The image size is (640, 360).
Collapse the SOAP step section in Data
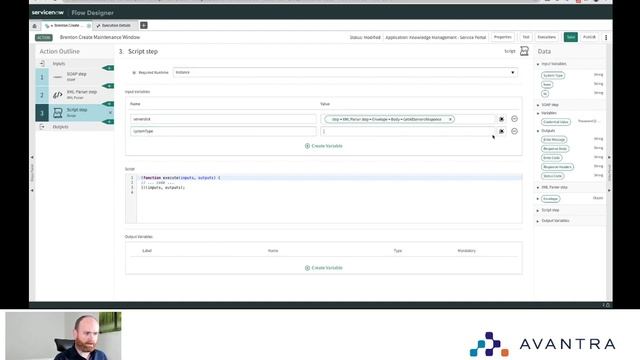(538, 105)
